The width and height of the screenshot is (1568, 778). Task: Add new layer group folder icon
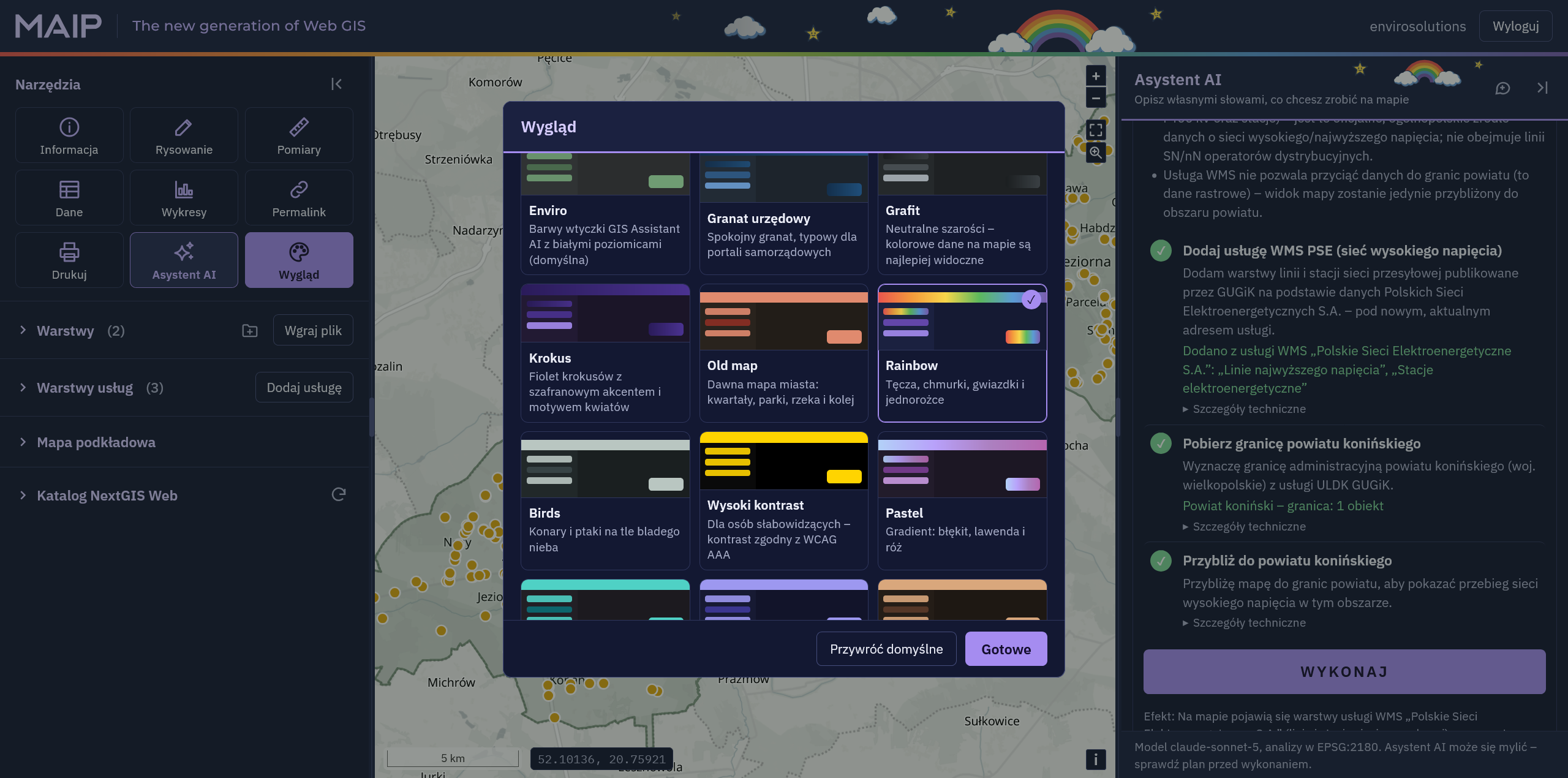click(x=250, y=331)
